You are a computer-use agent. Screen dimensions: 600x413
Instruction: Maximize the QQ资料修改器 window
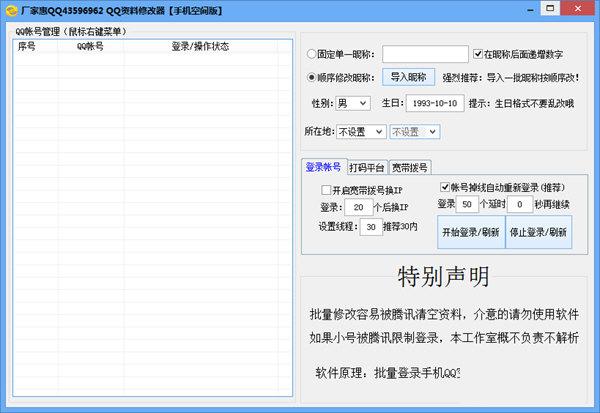[x=550, y=8]
